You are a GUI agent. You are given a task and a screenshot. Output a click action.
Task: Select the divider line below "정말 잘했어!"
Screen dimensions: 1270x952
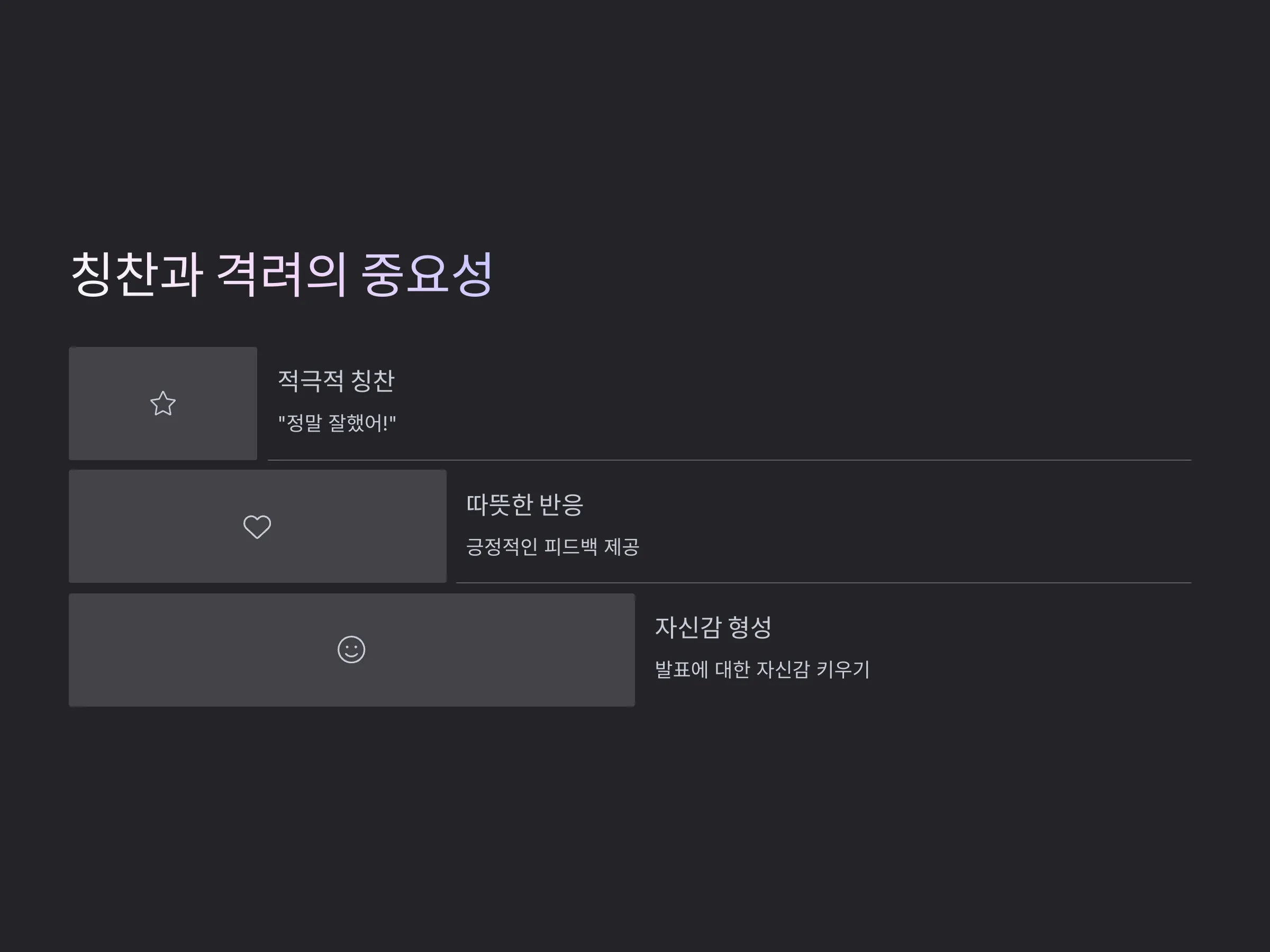[x=730, y=460]
